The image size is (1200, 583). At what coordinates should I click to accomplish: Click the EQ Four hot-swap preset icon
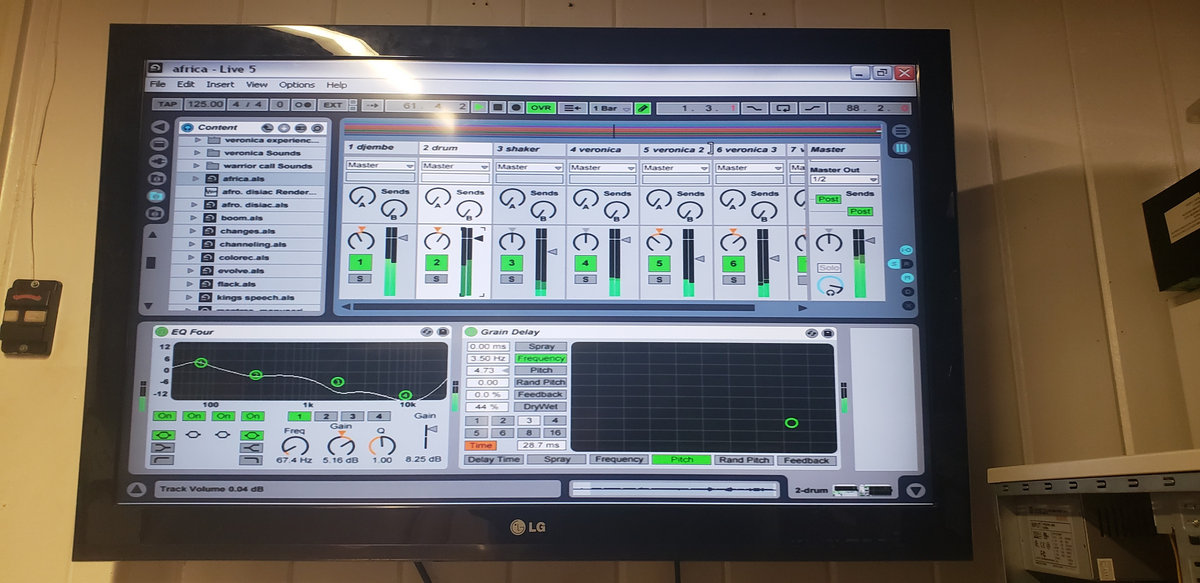pos(427,331)
